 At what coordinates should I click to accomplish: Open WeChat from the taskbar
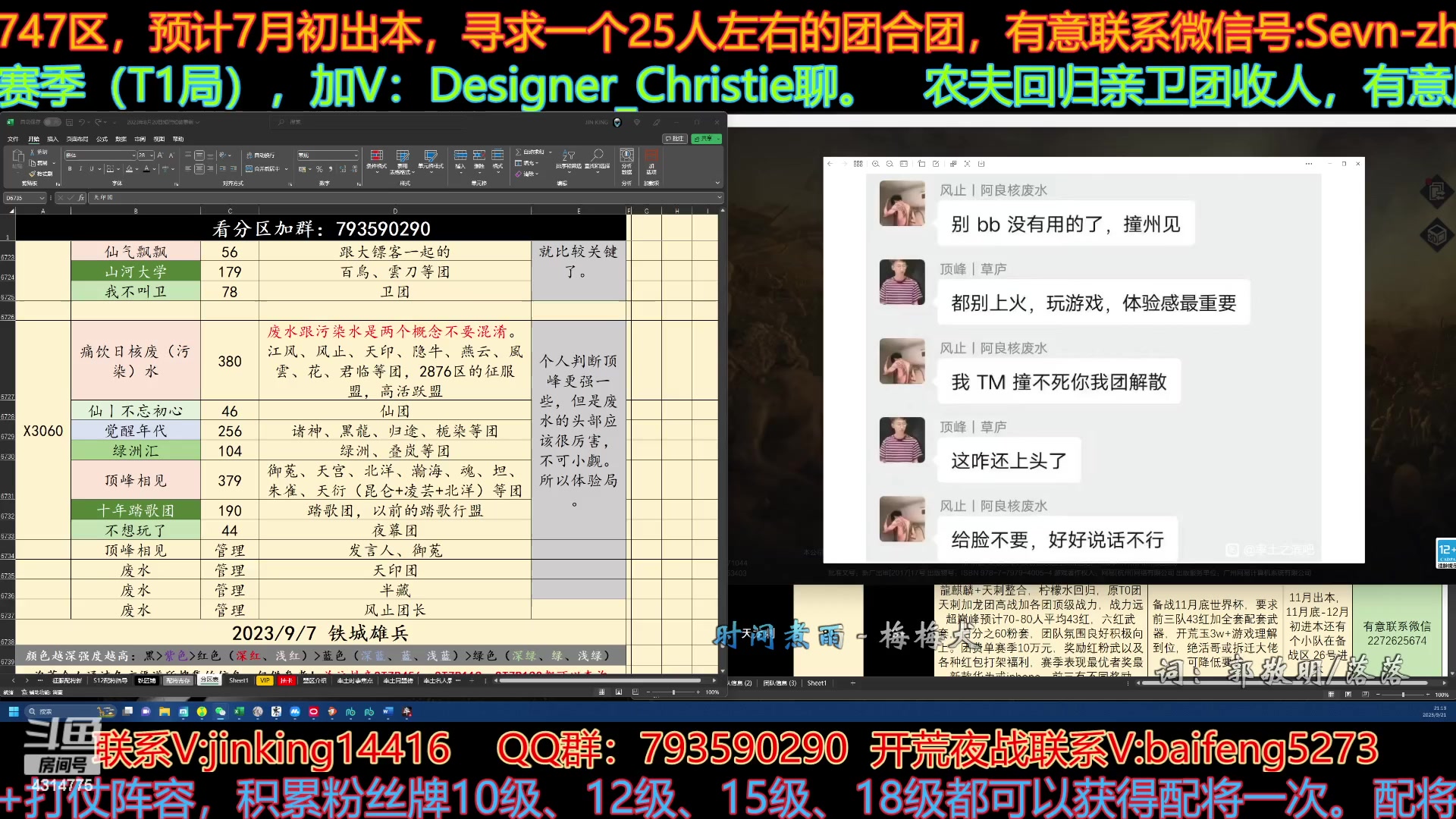pyautogui.click(x=220, y=711)
